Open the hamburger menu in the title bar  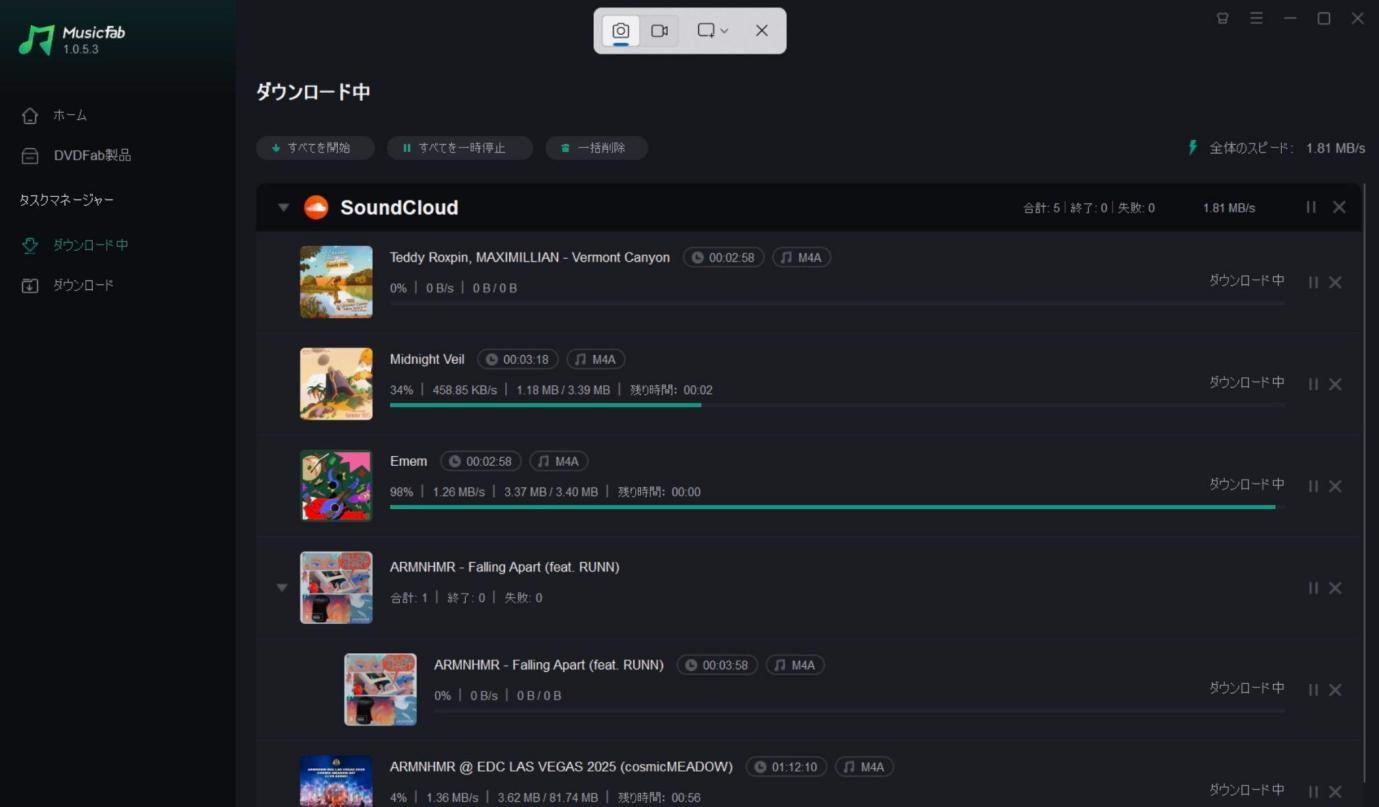[x=1256, y=18]
